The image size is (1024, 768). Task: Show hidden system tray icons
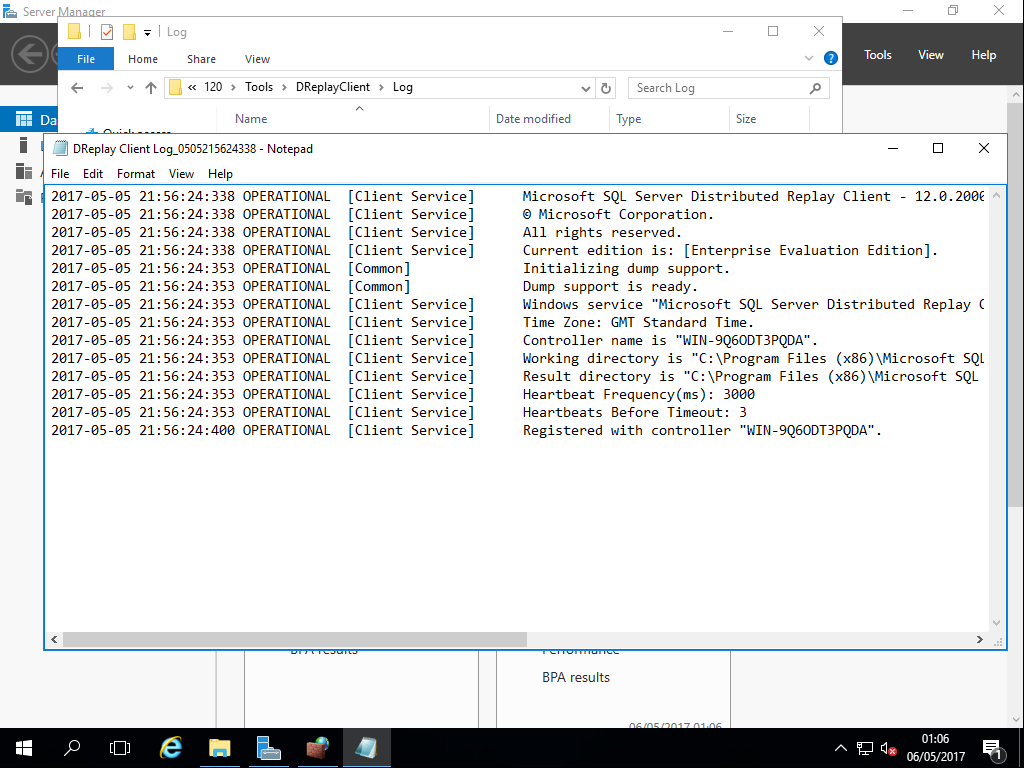pyautogui.click(x=840, y=748)
